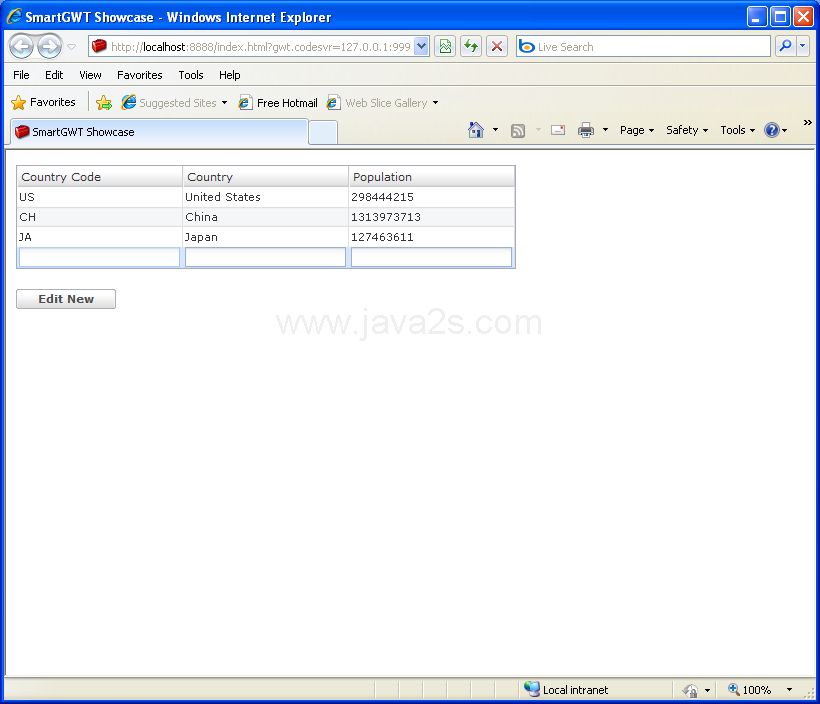
Task: Click the new row Country input
Action: [266, 257]
